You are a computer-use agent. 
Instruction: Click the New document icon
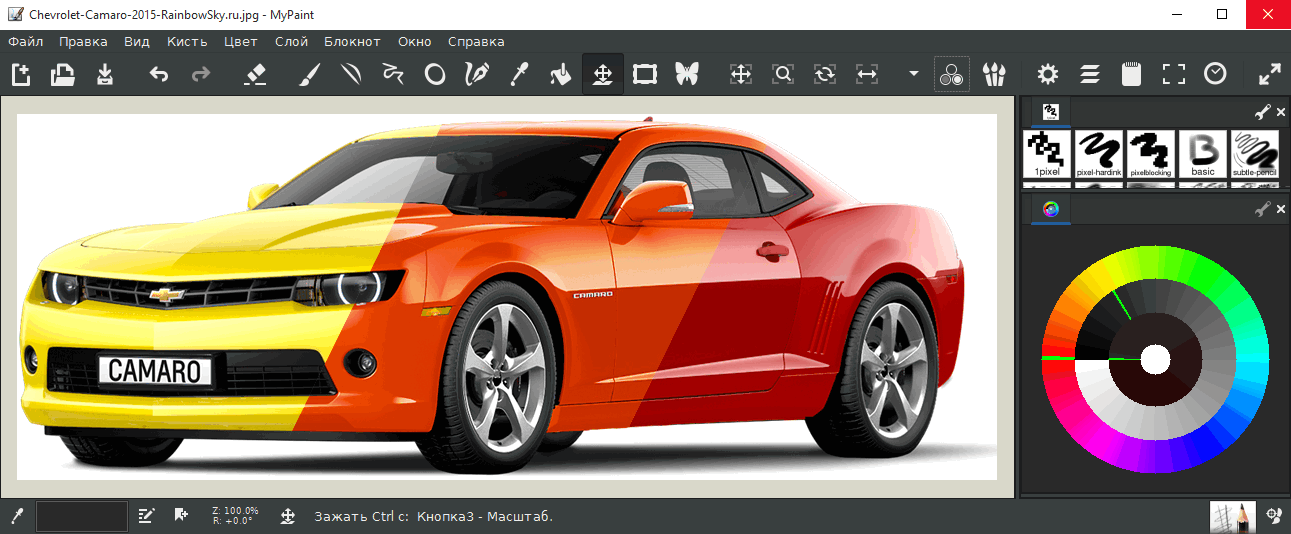click(21, 74)
